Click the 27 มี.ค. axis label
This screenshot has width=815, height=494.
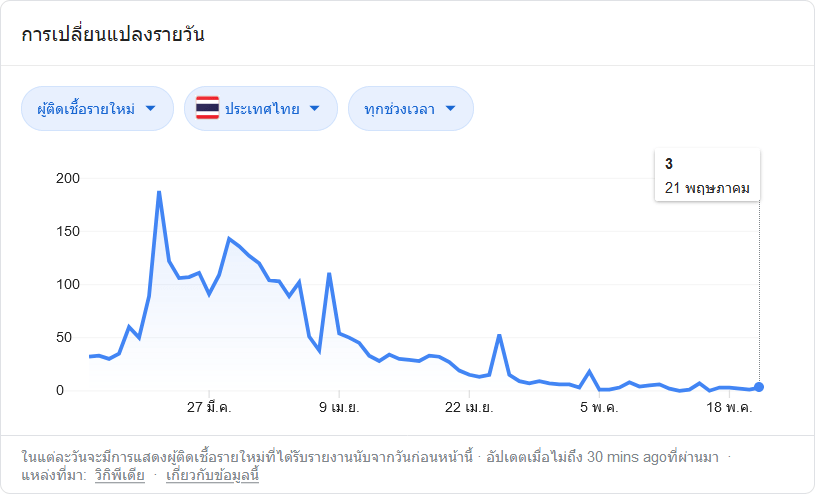click(x=209, y=407)
